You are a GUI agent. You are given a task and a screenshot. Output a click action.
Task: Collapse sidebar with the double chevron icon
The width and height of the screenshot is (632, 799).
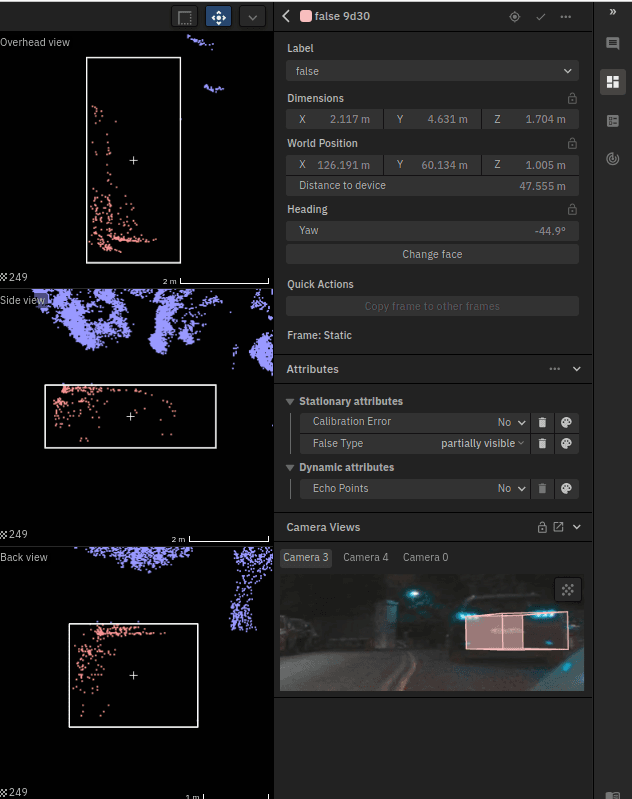pyautogui.click(x=613, y=12)
